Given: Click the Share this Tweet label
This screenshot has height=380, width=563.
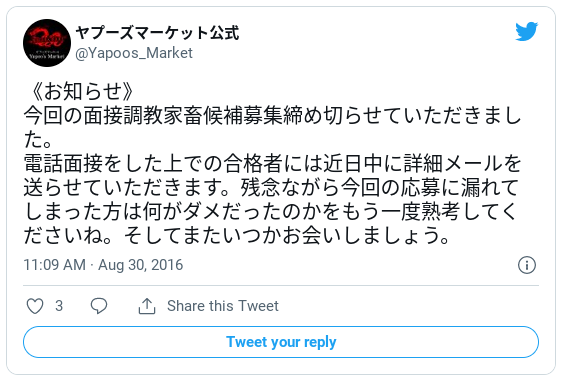Looking at the screenshot, I should (223, 306).
